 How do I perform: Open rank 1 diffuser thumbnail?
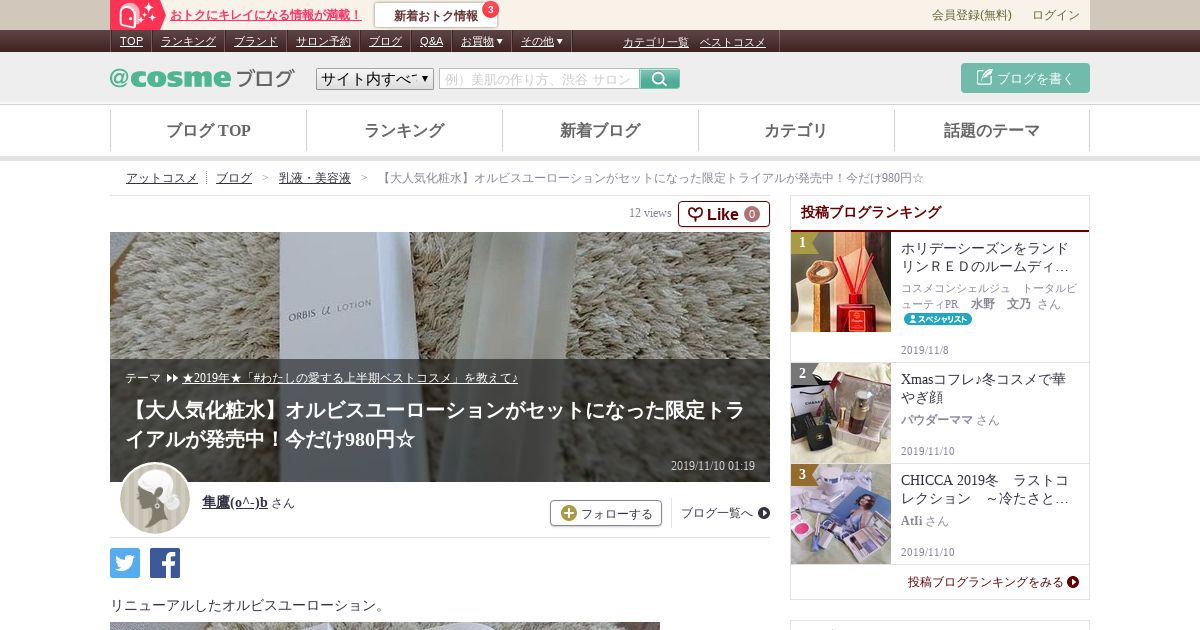click(841, 282)
